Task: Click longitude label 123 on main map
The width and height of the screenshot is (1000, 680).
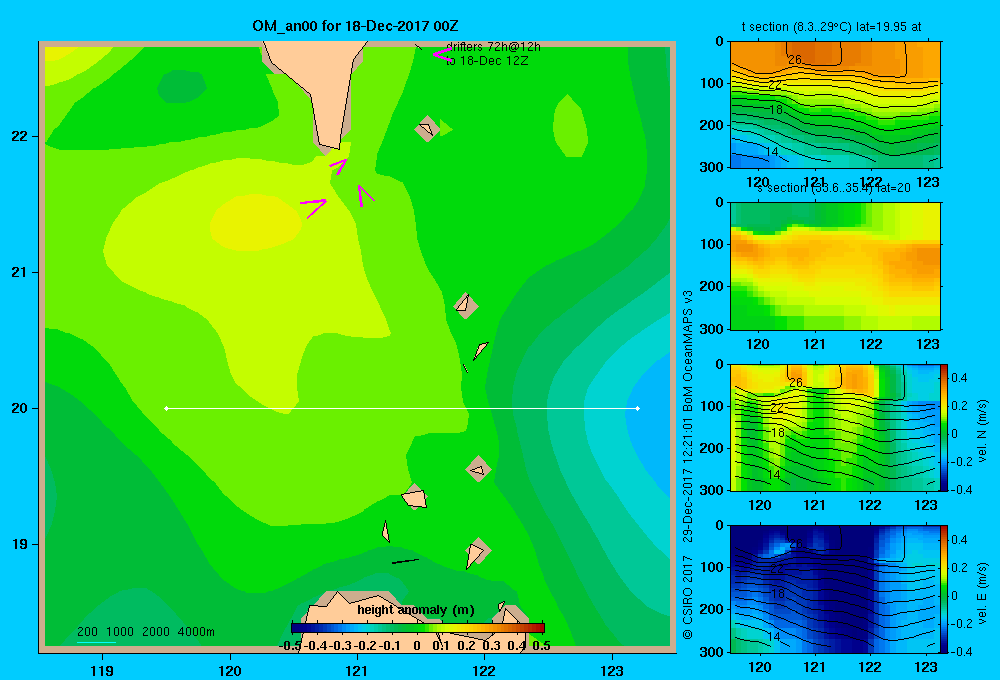Action: click(x=612, y=670)
